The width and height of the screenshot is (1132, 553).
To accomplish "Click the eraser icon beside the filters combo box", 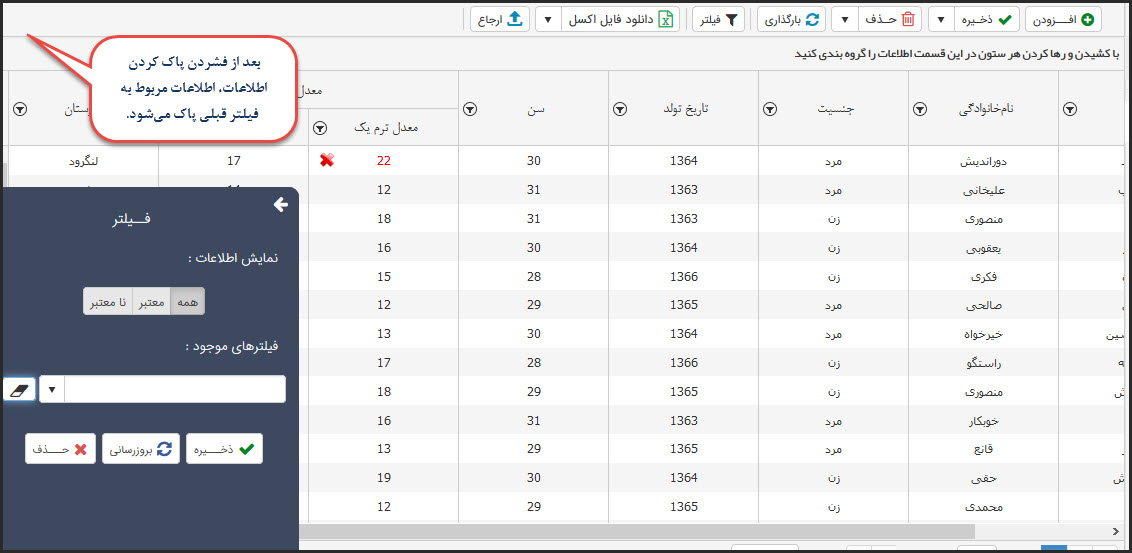I will click(19, 389).
